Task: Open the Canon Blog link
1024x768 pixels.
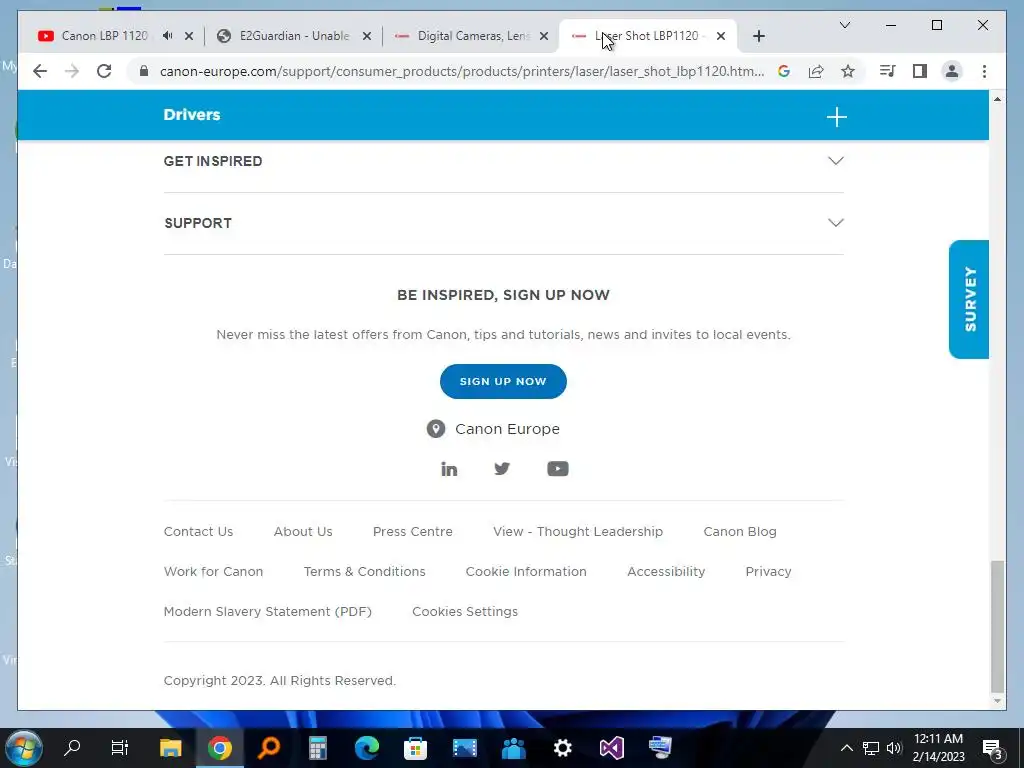Action: 740,532
